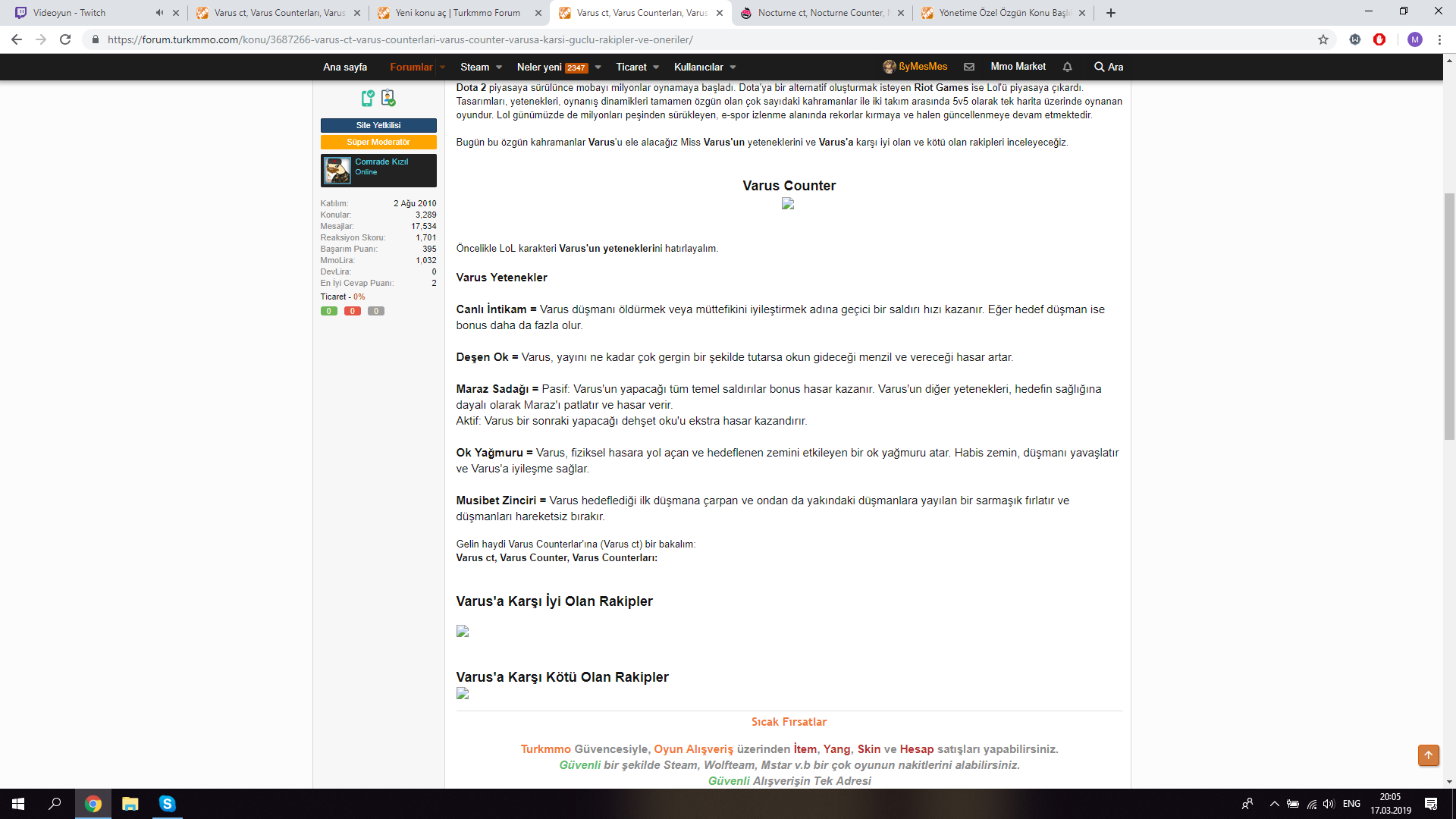Open the taskbar volume icon

[x=1329, y=804]
